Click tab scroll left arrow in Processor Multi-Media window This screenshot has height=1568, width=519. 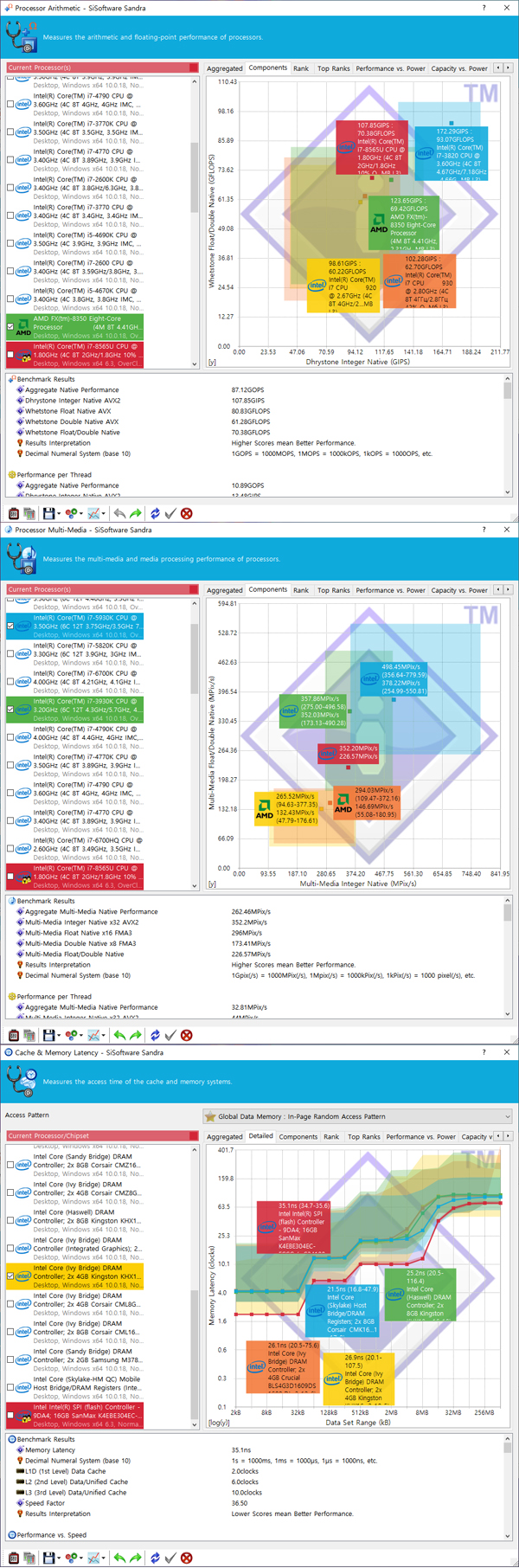tap(497, 589)
